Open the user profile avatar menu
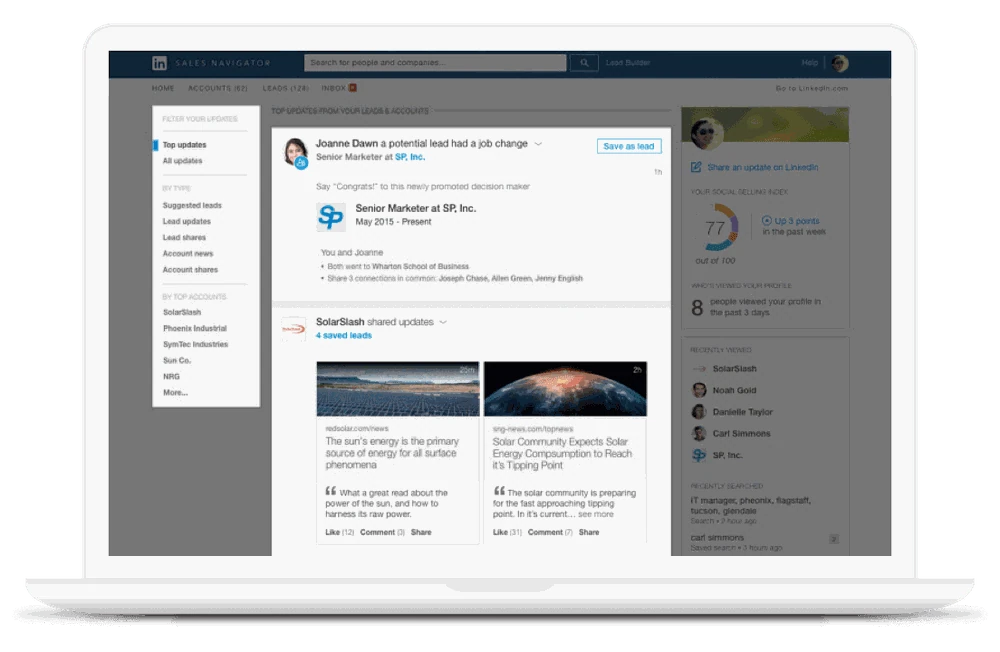 [840, 63]
